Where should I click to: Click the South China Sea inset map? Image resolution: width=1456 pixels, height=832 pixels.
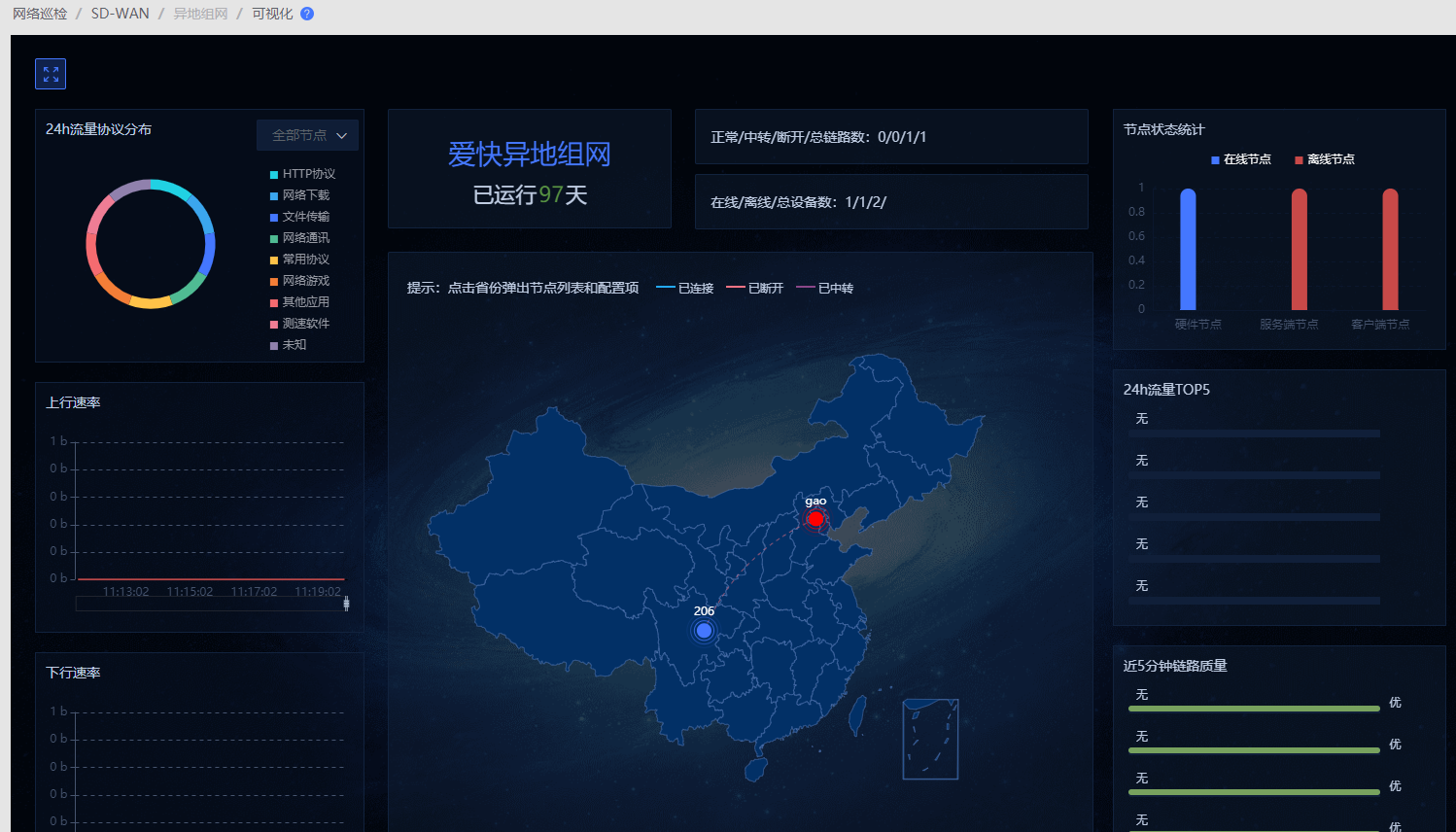pos(930,740)
